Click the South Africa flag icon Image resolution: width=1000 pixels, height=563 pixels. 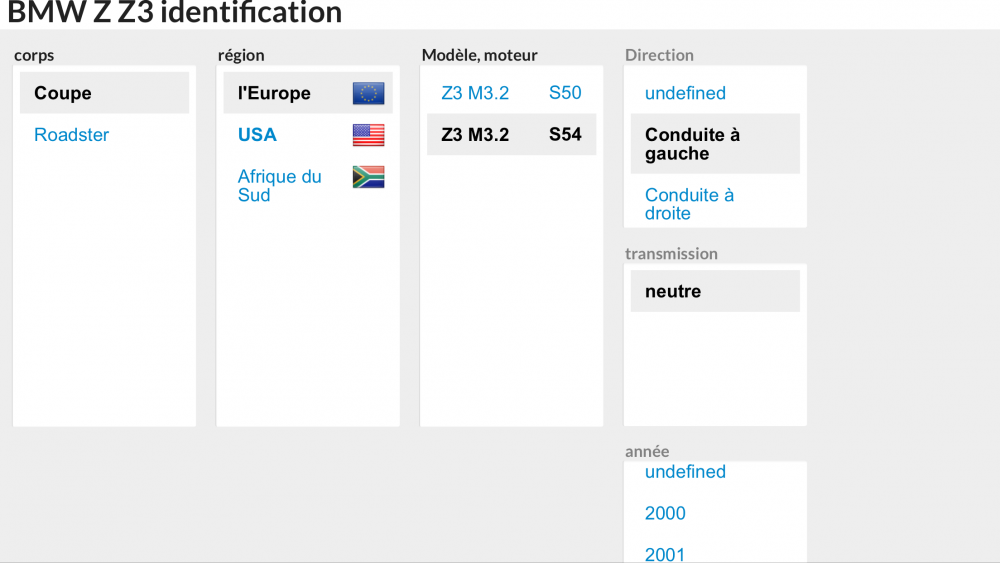pyautogui.click(x=369, y=177)
